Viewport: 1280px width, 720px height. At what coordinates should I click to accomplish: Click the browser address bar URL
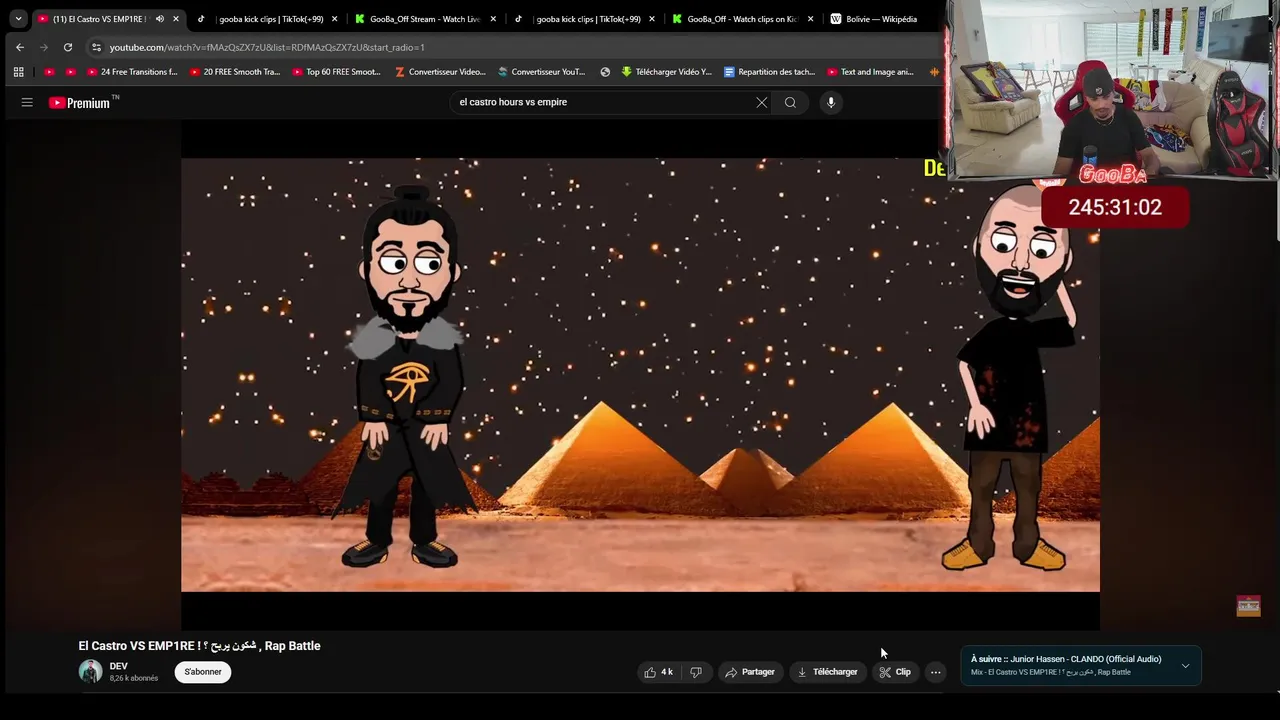tap(267, 47)
